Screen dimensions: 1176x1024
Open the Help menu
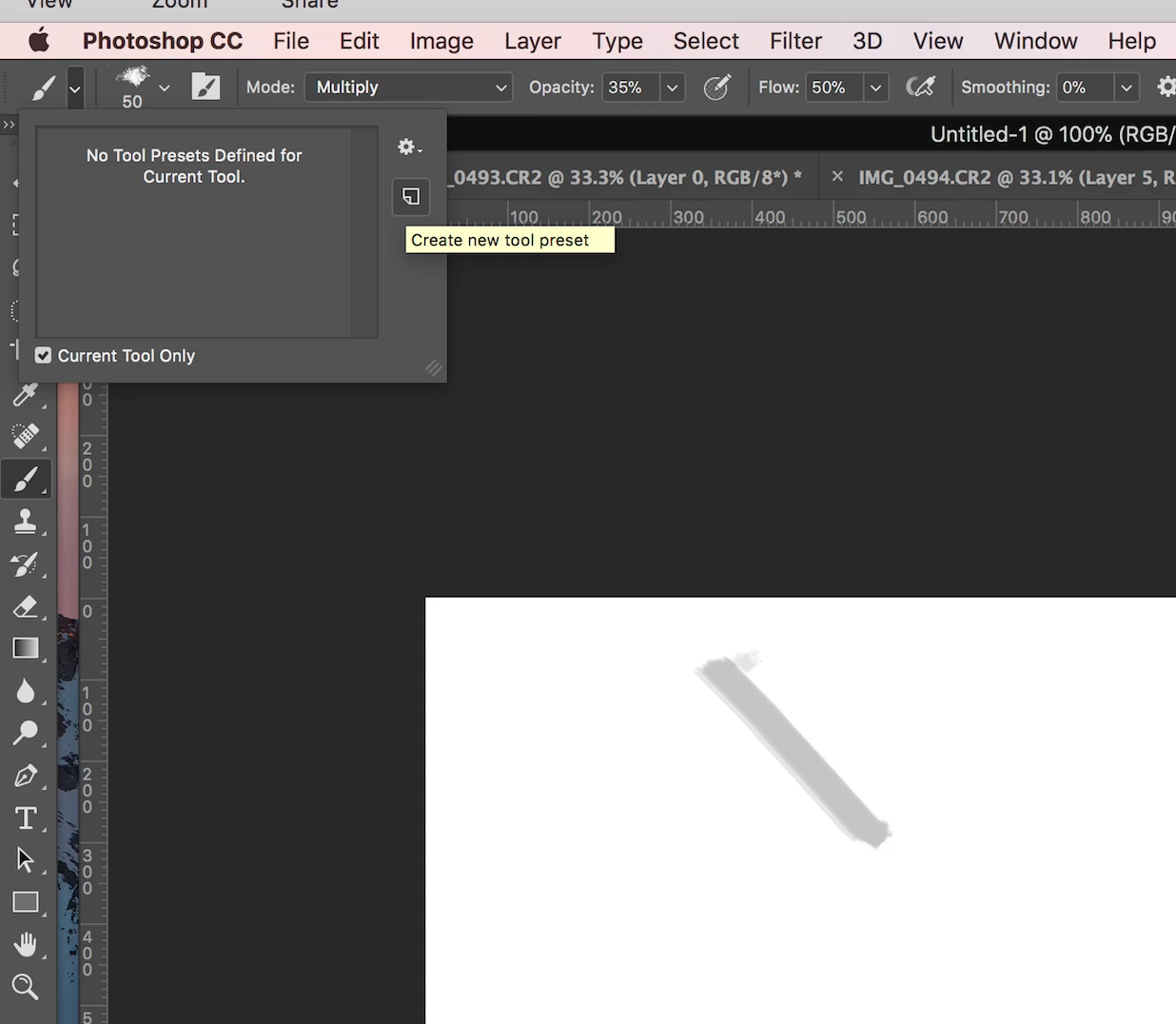click(x=1132, y=41)
